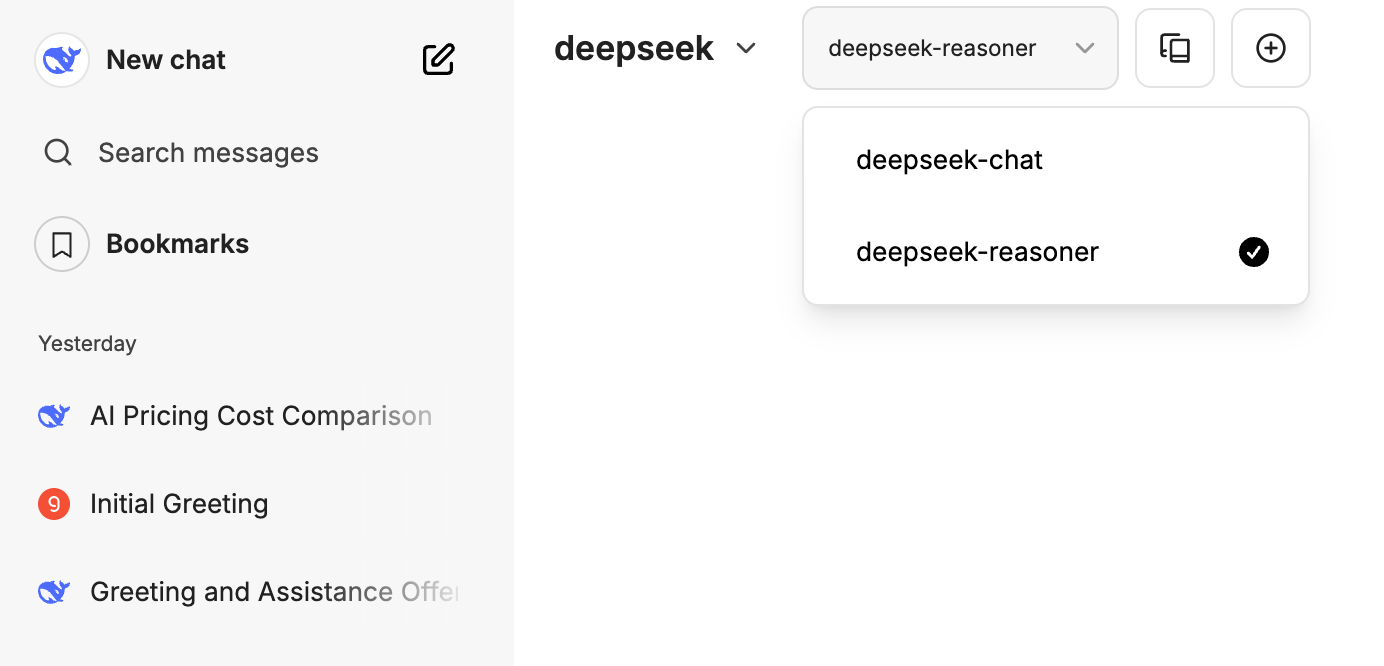Start a new chat with compose icon
The height and width of the screenshot is (666, 1384).
click(x=438, y=60)
